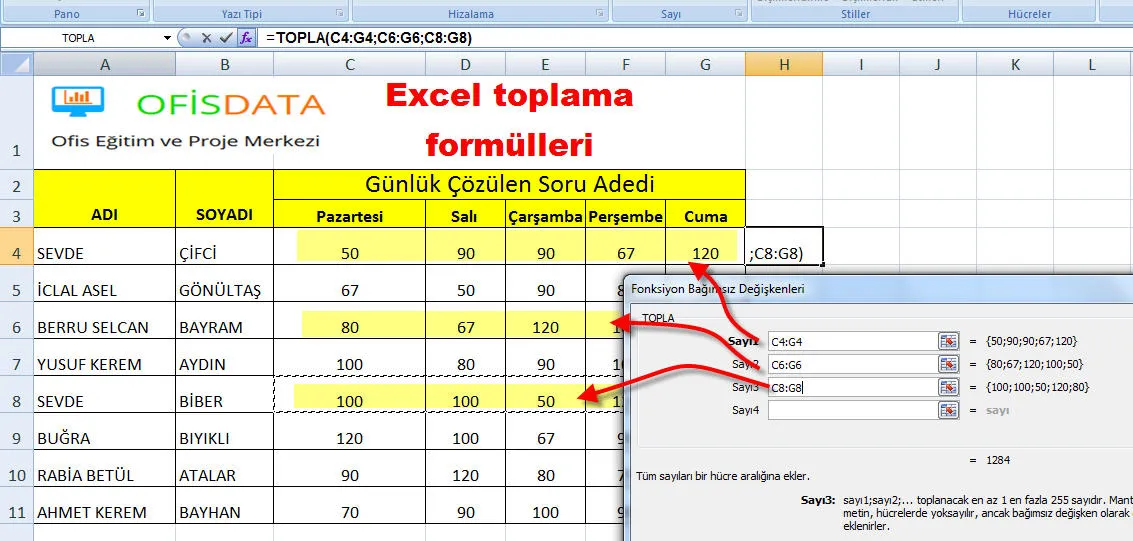Click the Sayı2 range selector icon
The height and width of the screenshot is (541, 1133).
click(x=946, y=364)
